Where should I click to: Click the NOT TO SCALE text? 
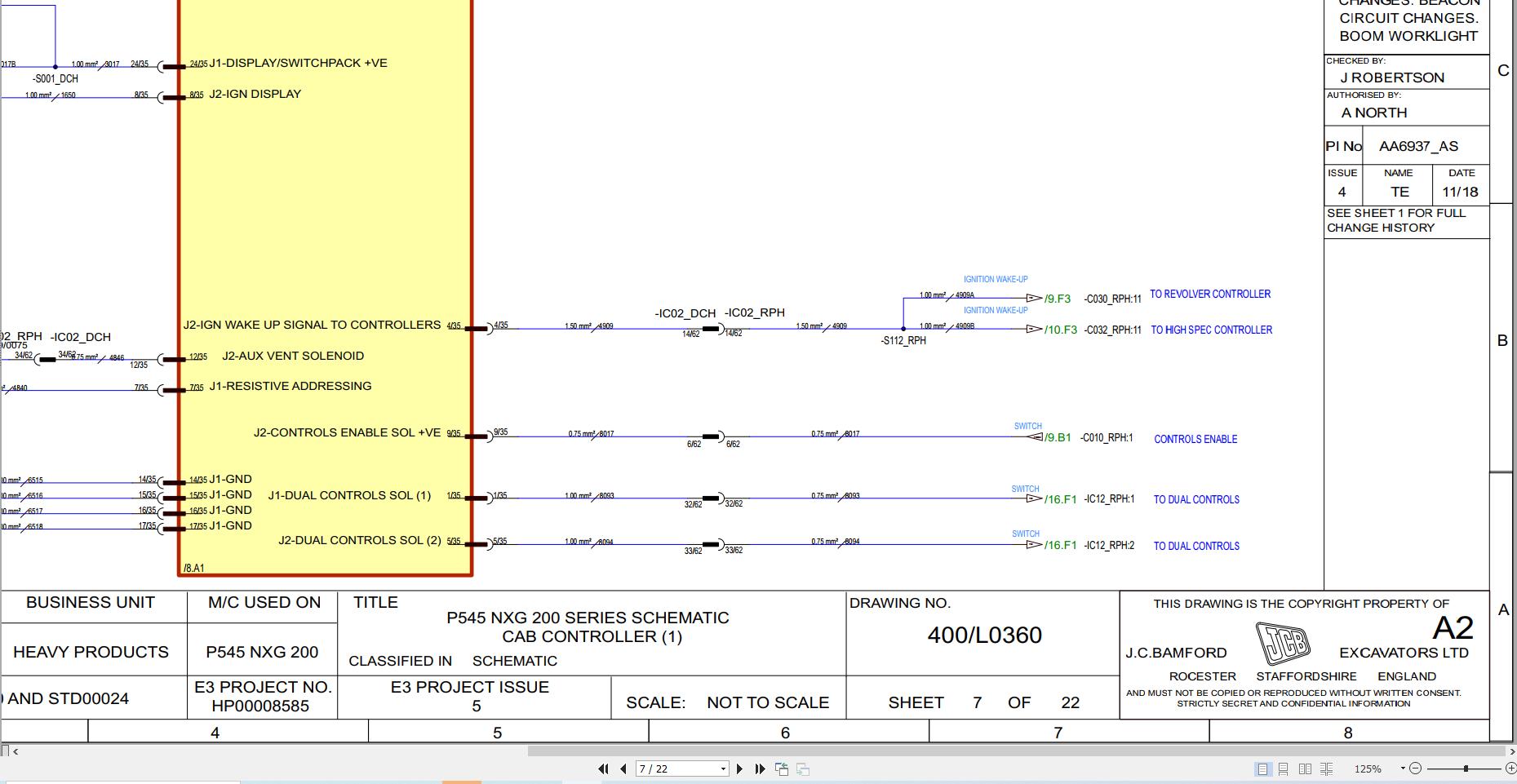pos(768,702)
